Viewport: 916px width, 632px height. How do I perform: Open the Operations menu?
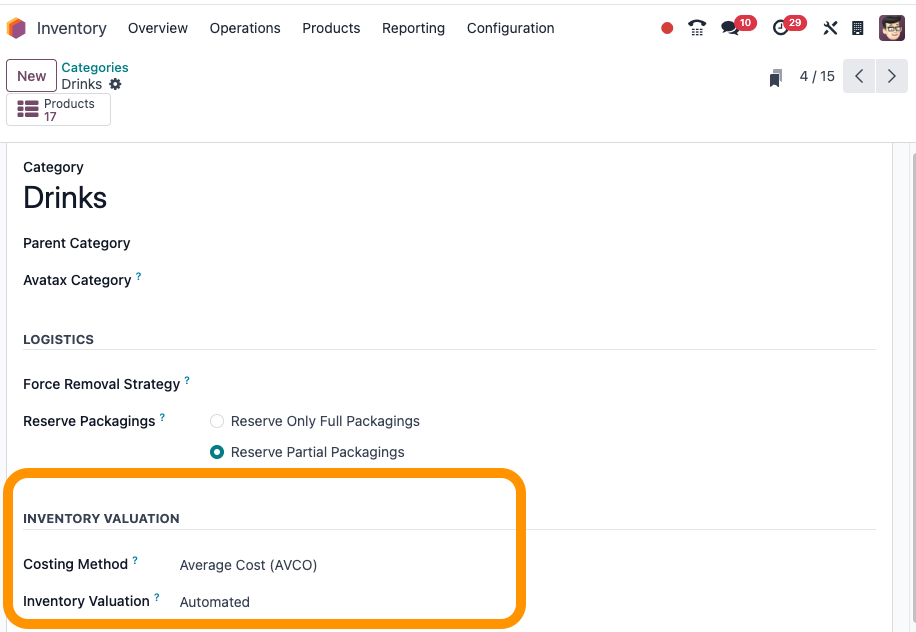[245, 28]
